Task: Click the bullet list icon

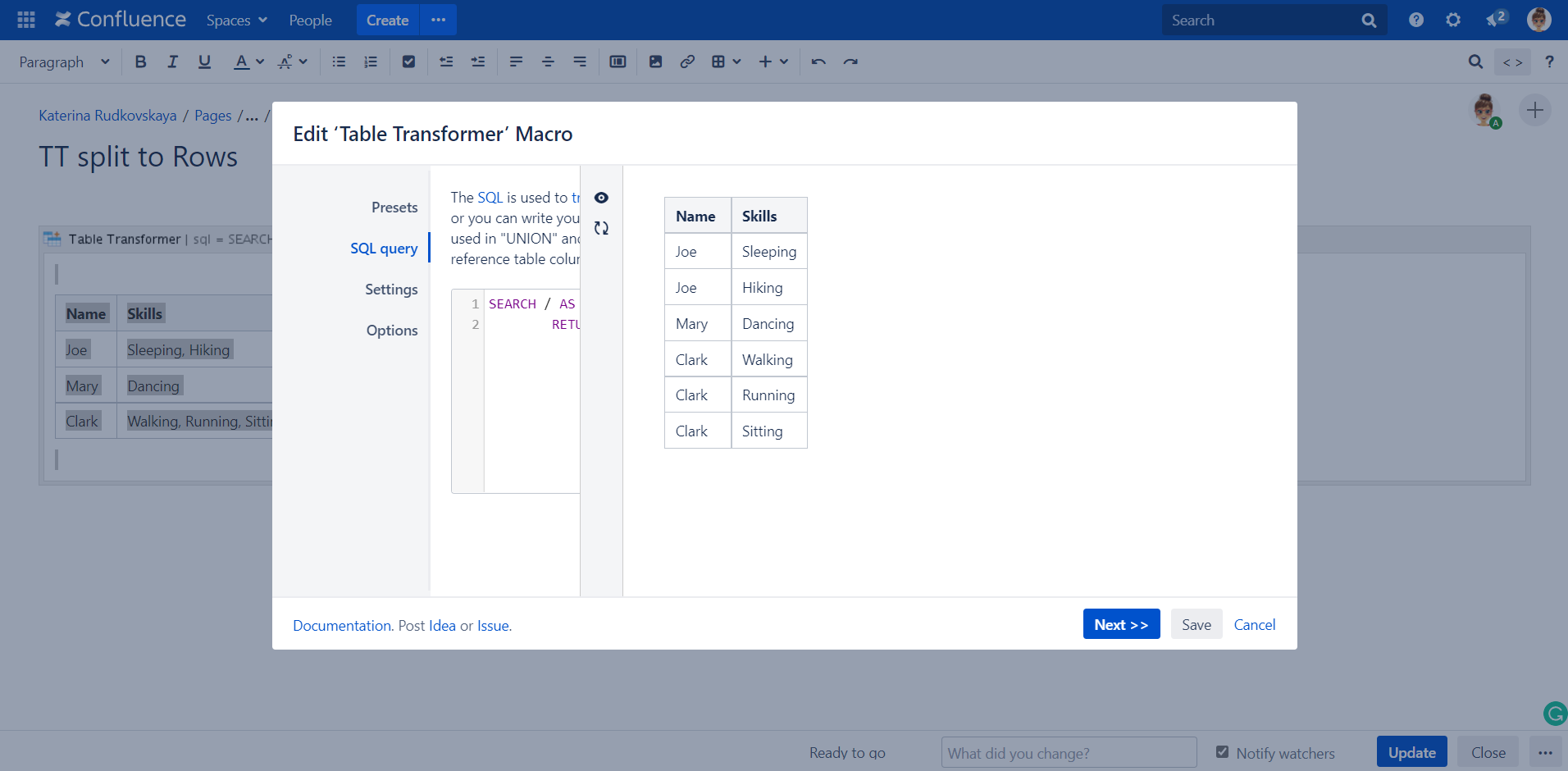Action: click(339, 62)
